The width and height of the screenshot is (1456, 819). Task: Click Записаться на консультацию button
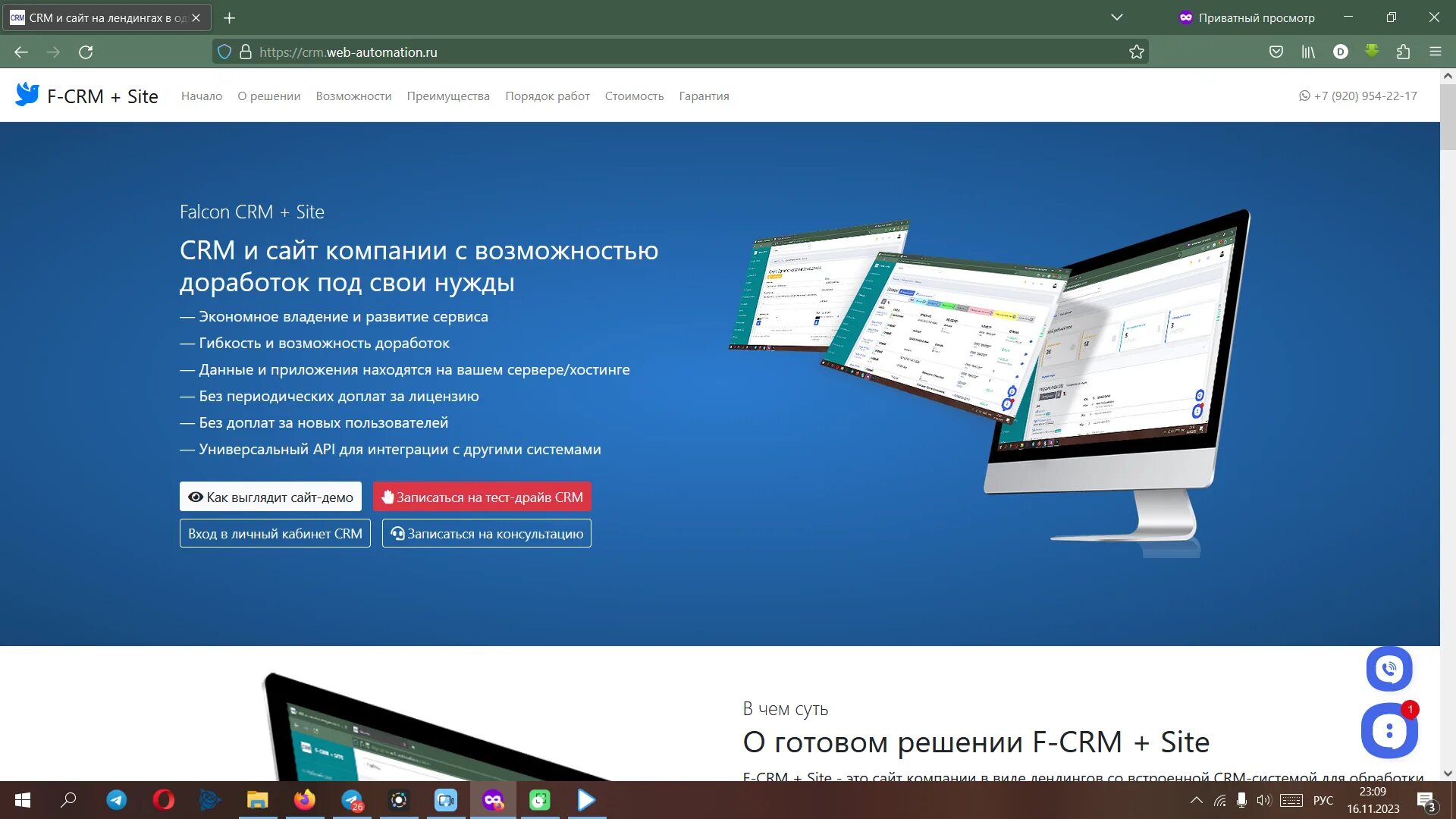pyautogui.click(x=487, y=533)
